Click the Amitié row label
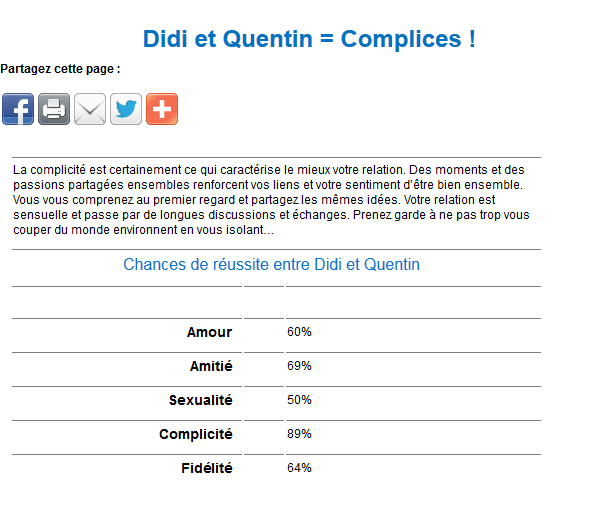Screen dimensions: 599x507 pos(211,366)
